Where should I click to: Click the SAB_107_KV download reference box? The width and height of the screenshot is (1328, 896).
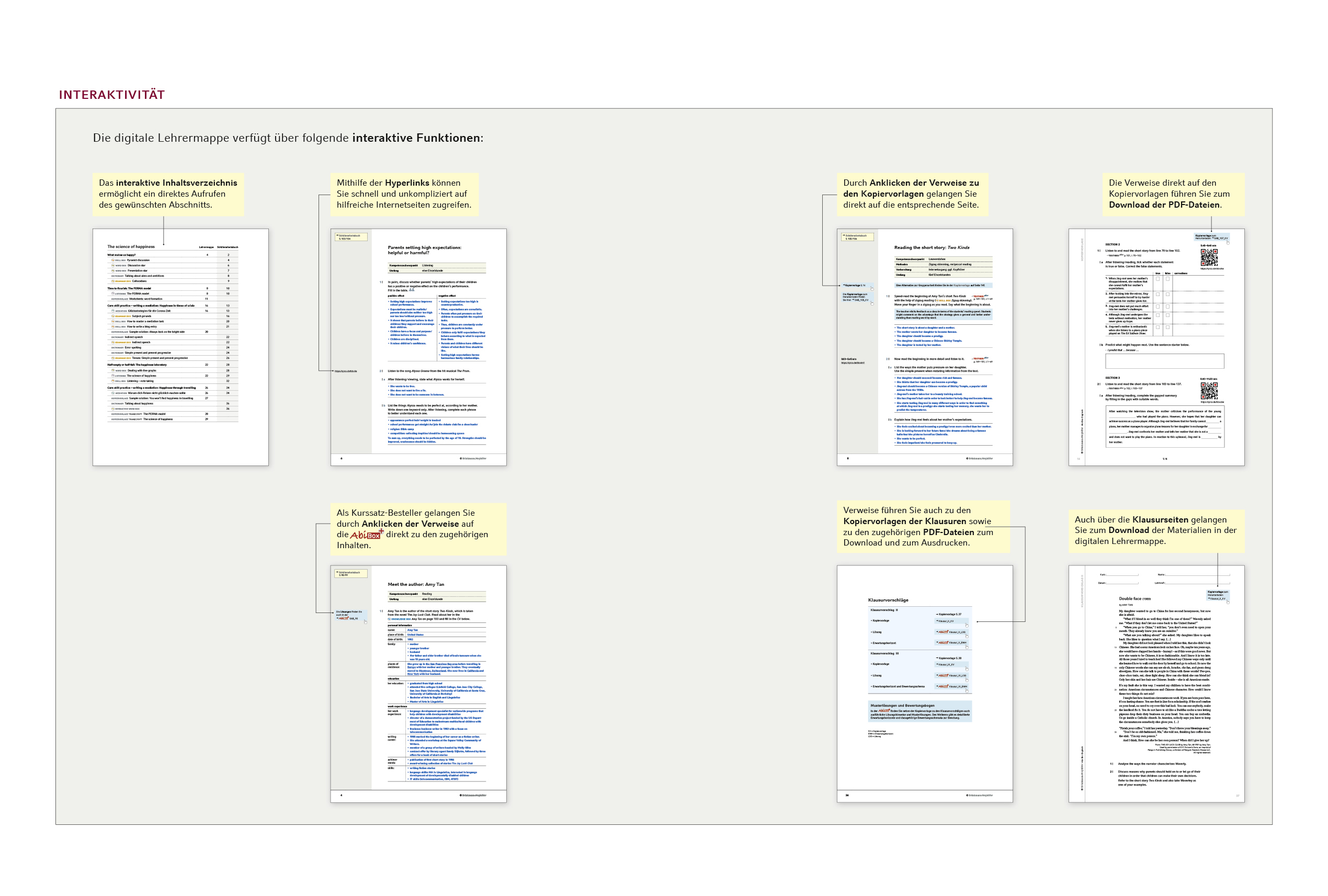coord(1212,237)
